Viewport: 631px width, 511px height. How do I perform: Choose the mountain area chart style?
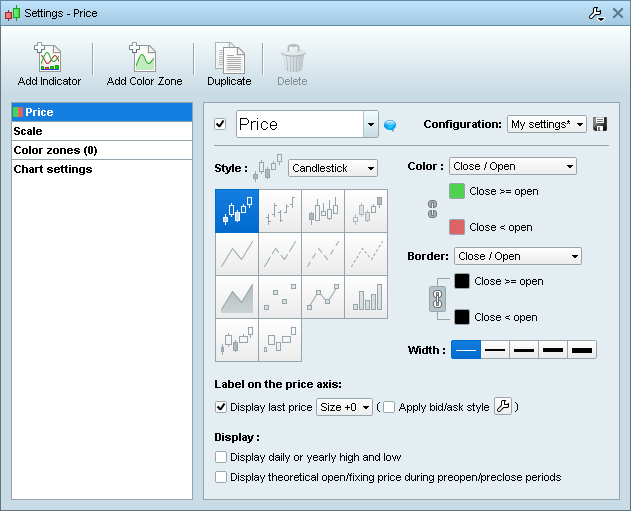[x=237, y=297]
